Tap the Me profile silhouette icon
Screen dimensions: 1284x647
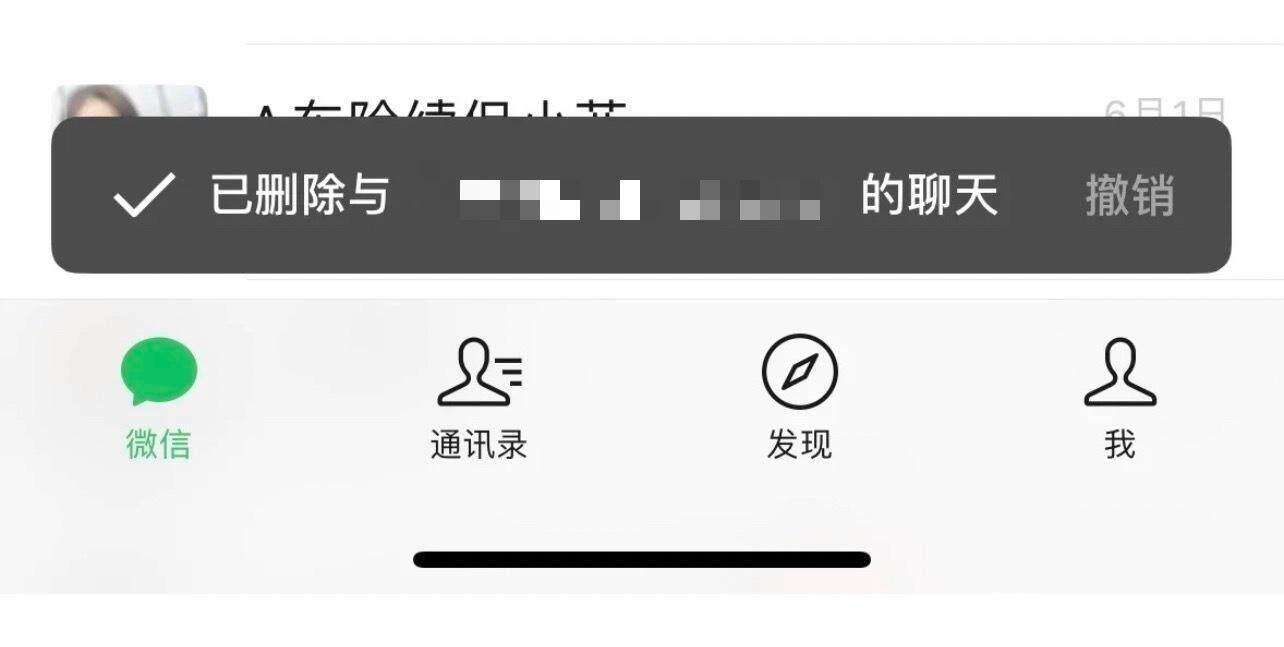(1120, 371)
